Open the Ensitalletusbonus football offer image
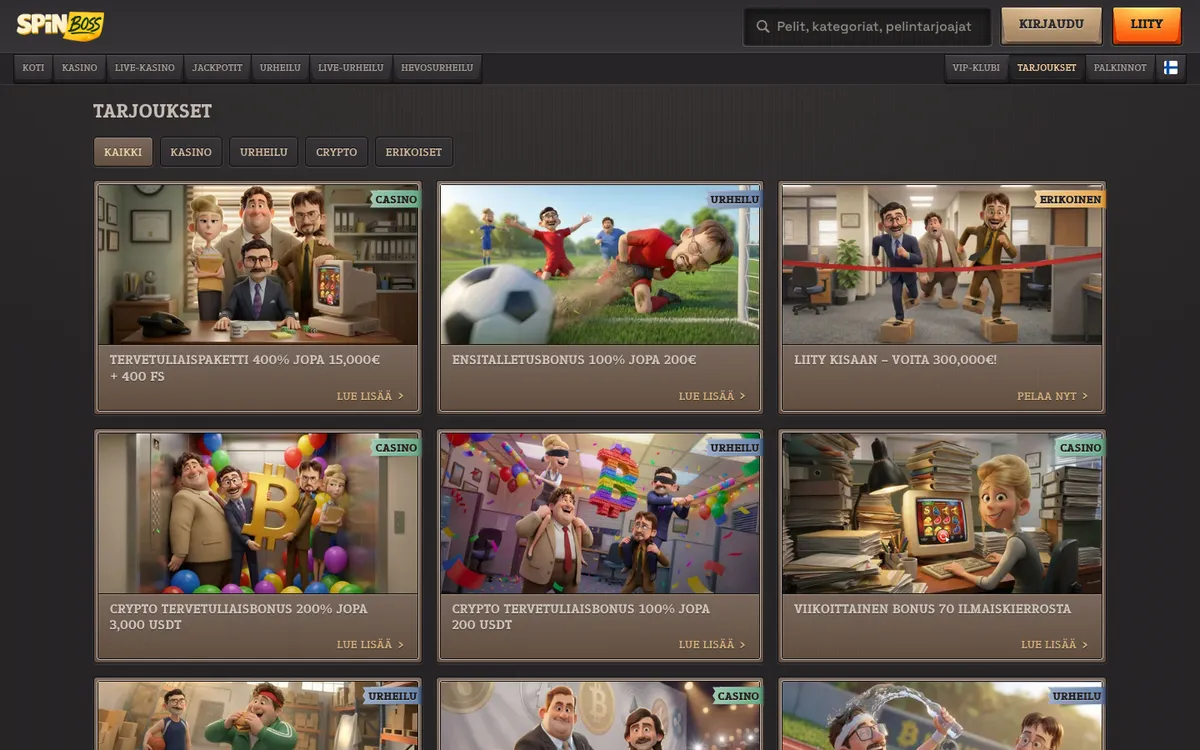This screenshot has height=750, width=1200. point(600,264)
